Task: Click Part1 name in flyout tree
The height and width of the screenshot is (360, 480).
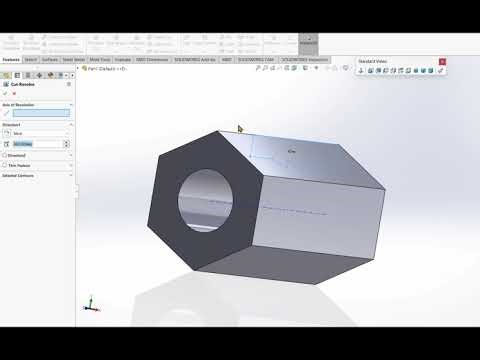Action: pyautogui.click(x=107, y=69)
